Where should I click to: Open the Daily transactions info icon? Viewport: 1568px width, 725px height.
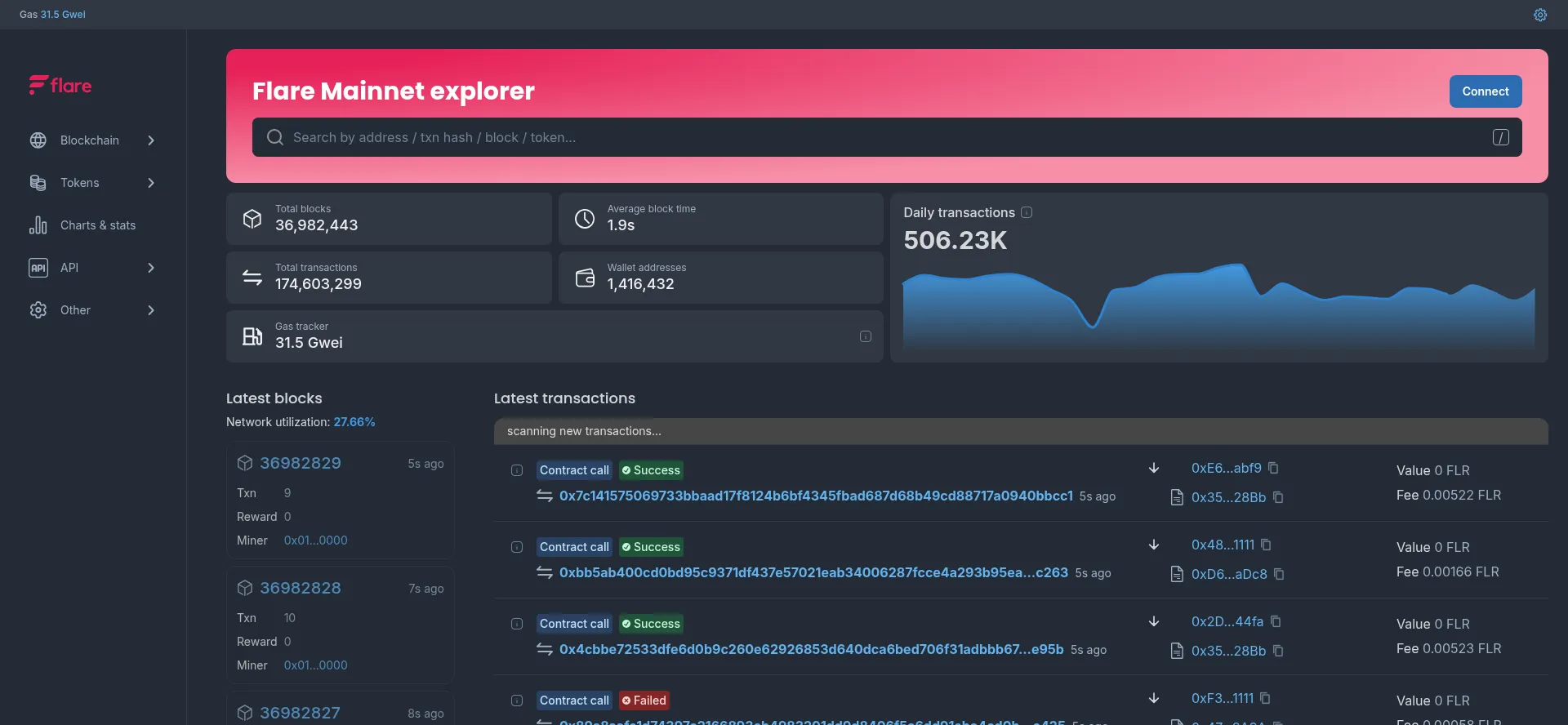[1027, 212]
